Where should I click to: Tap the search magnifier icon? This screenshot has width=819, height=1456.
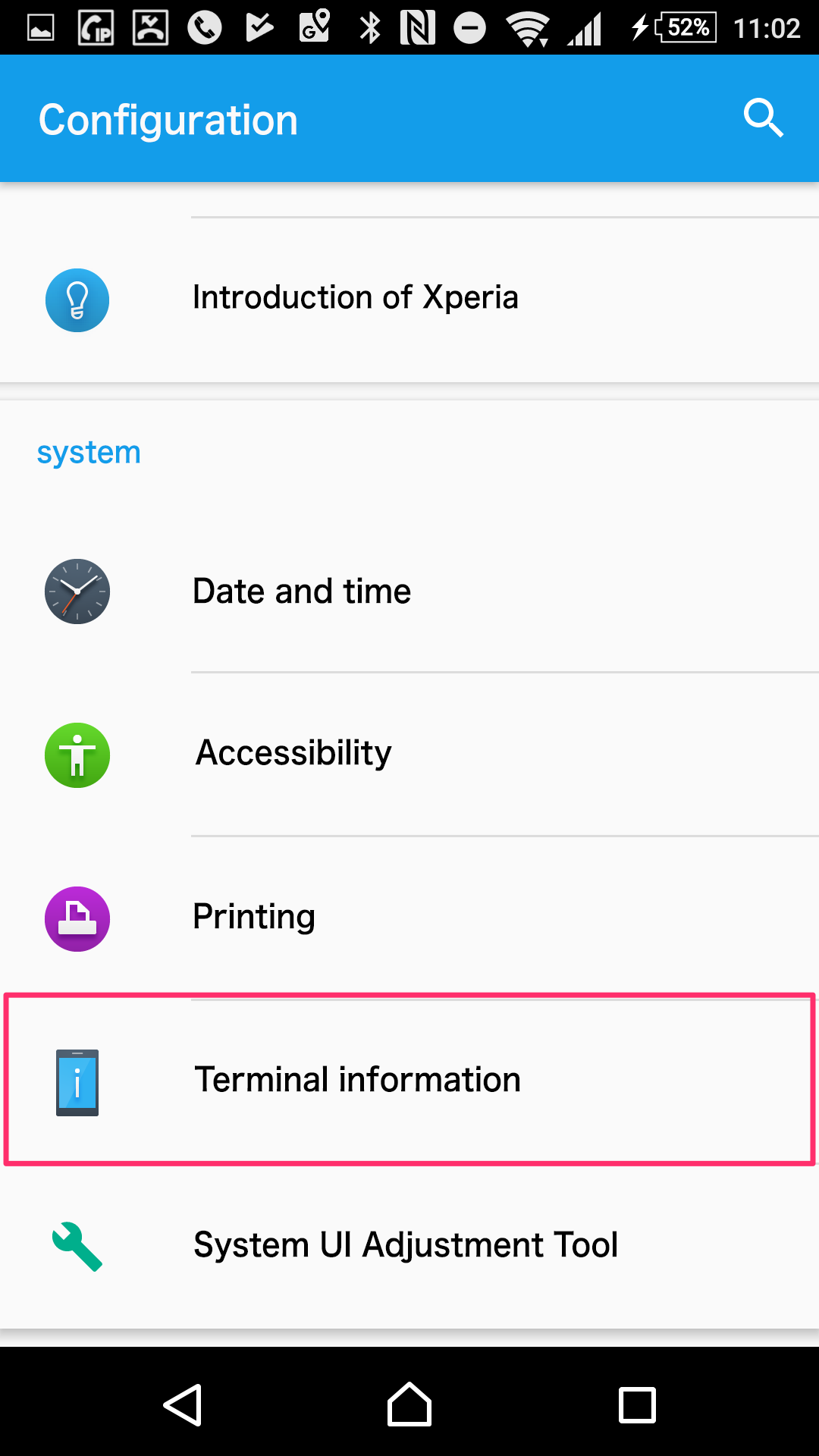point(762,118)
